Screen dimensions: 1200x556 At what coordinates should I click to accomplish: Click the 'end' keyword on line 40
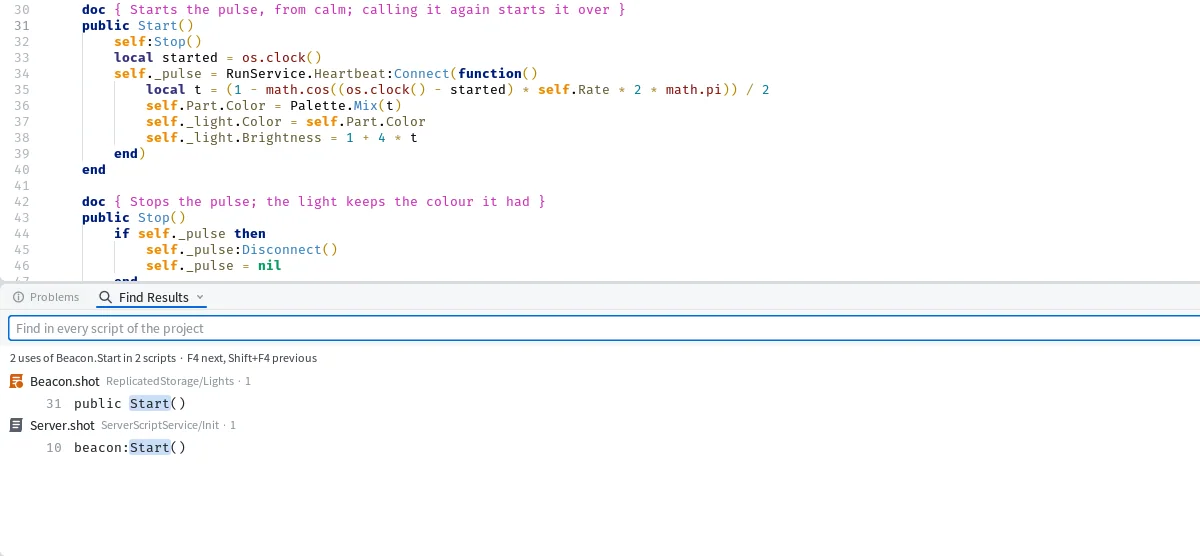coord(94,169)
